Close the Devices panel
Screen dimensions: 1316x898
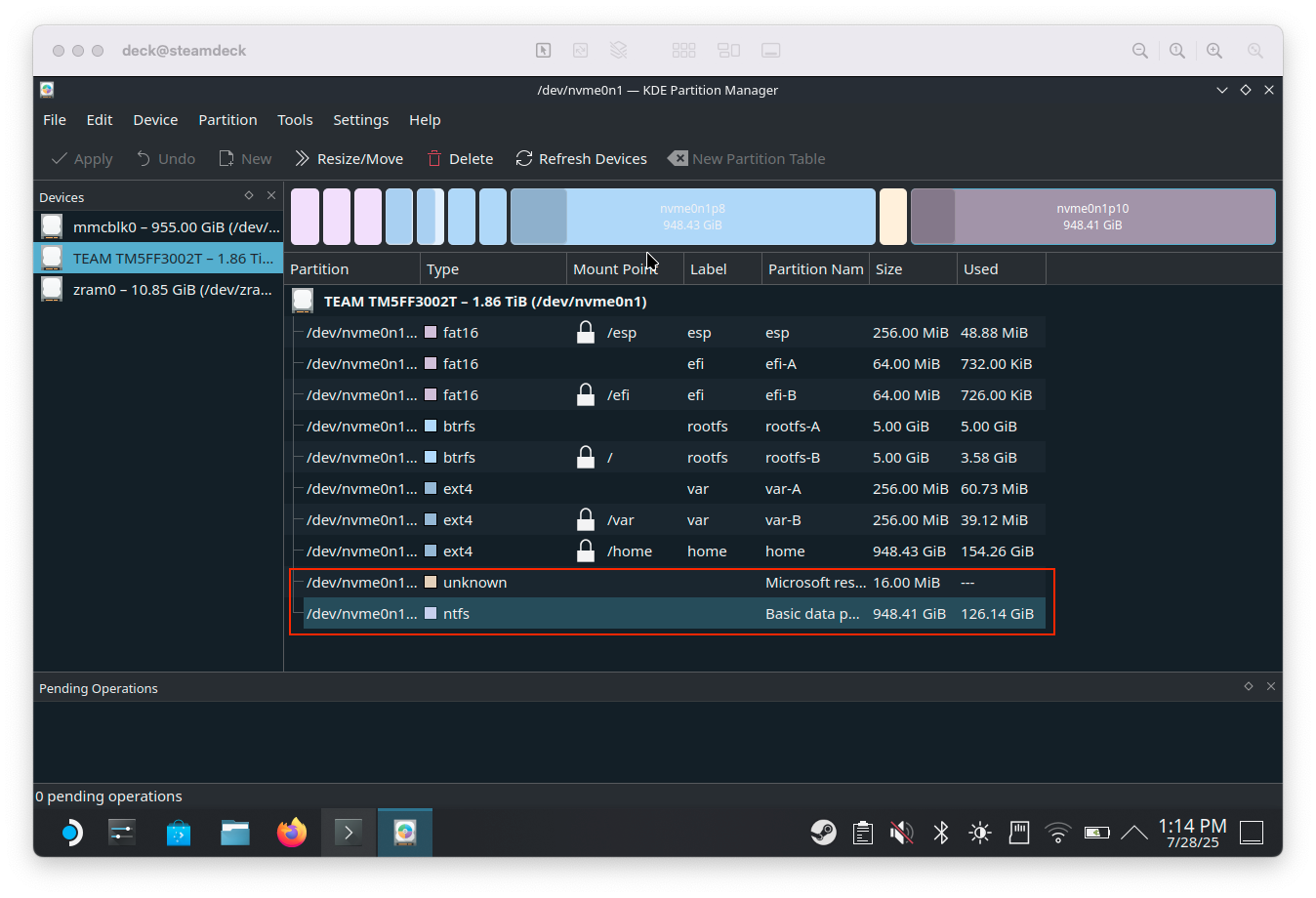click(271, 195)
